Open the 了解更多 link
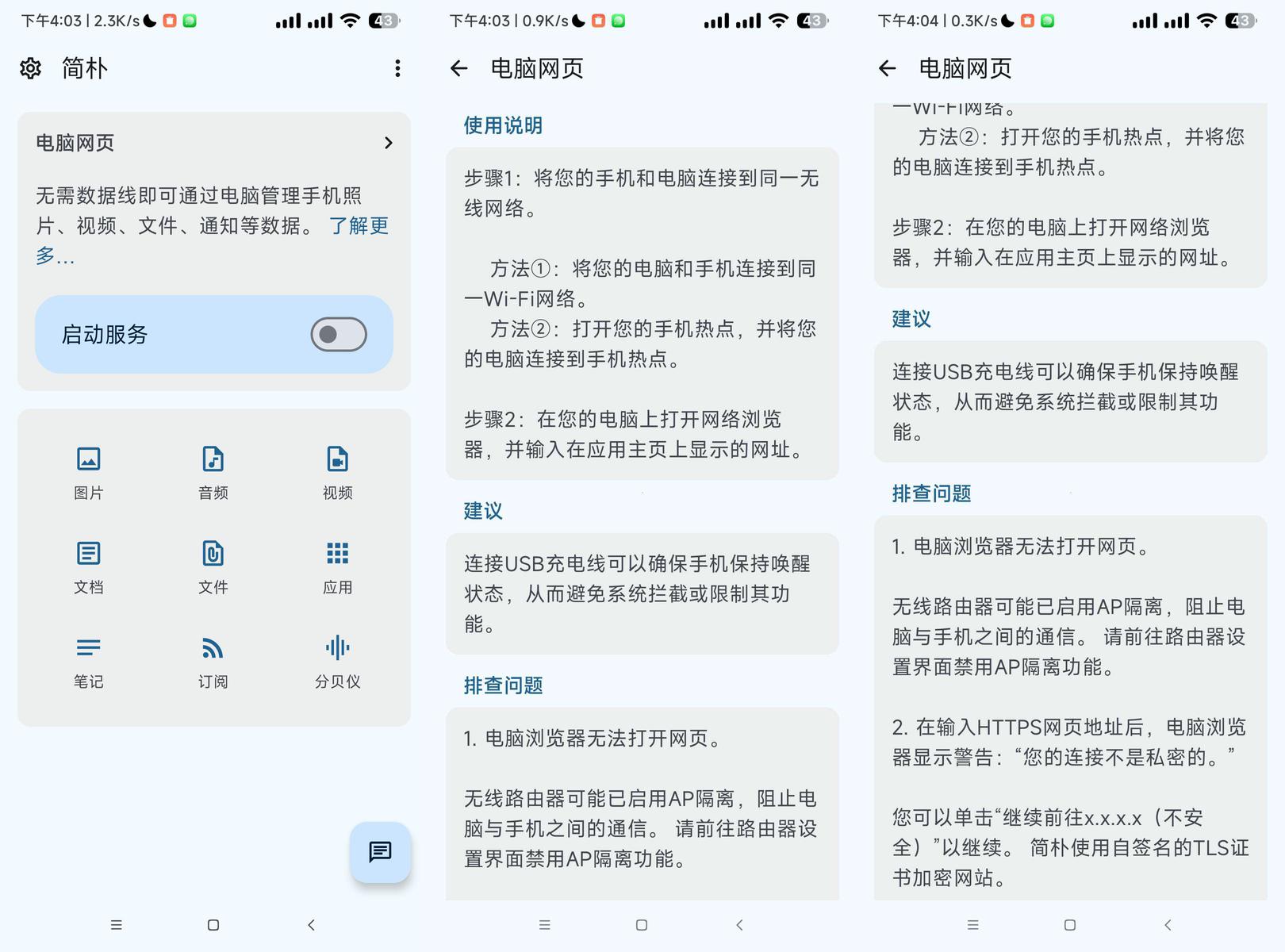The width and height of the screenshot is (1285, 952). pyautogui.click(x=359, y=226)
